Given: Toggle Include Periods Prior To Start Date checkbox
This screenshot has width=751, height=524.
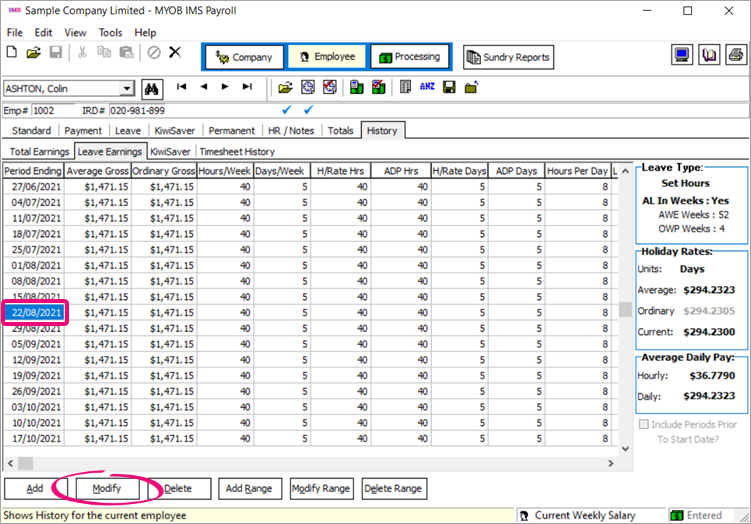Looking at the screenshot, I should click(645, 424).
